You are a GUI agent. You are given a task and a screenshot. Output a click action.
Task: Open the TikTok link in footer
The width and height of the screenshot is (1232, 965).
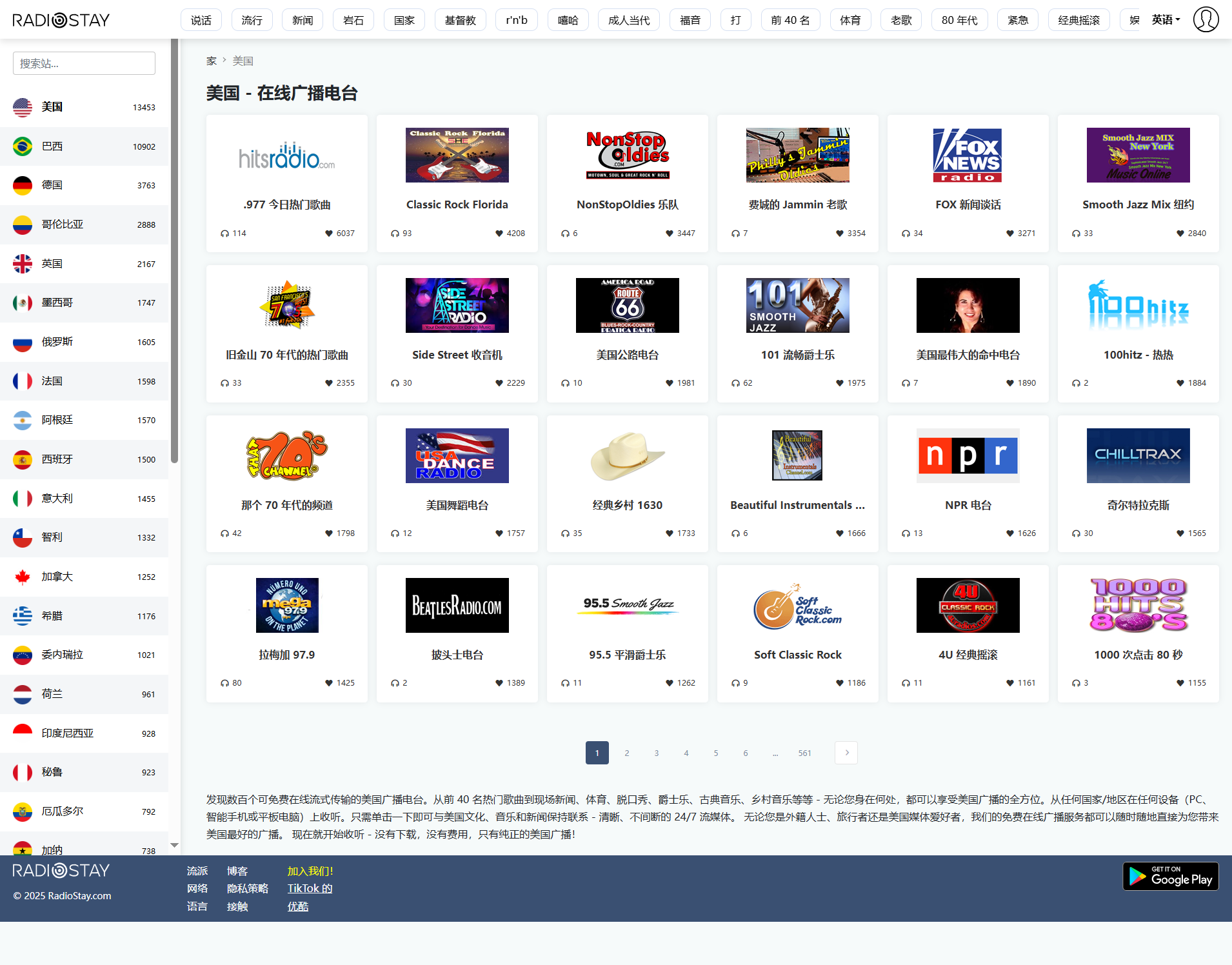(x=310, y=888)
